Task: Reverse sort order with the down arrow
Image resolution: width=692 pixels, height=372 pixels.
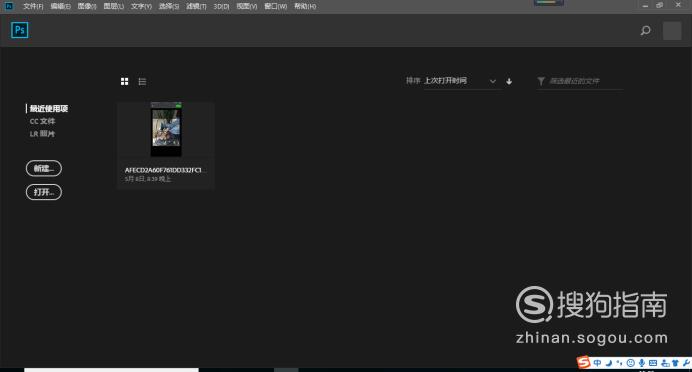Action: [509, 81]
